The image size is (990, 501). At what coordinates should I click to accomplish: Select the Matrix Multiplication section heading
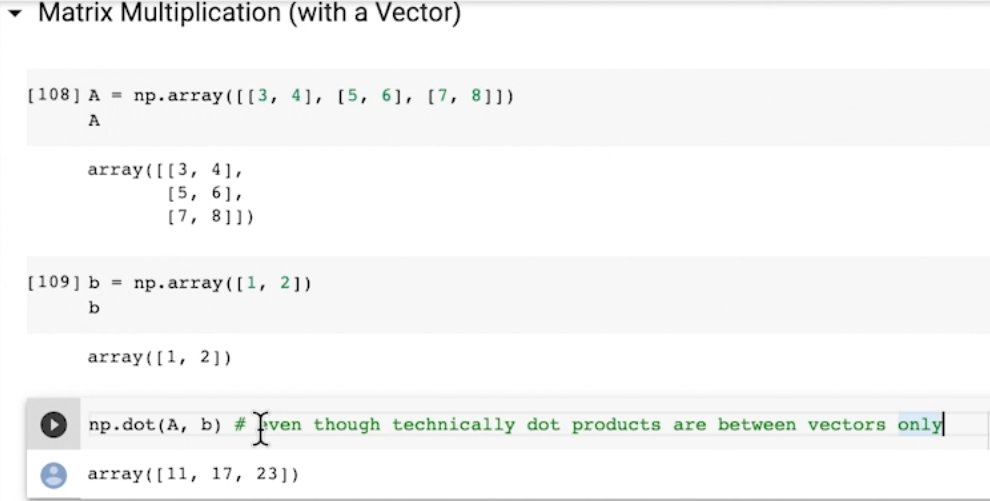249,15
